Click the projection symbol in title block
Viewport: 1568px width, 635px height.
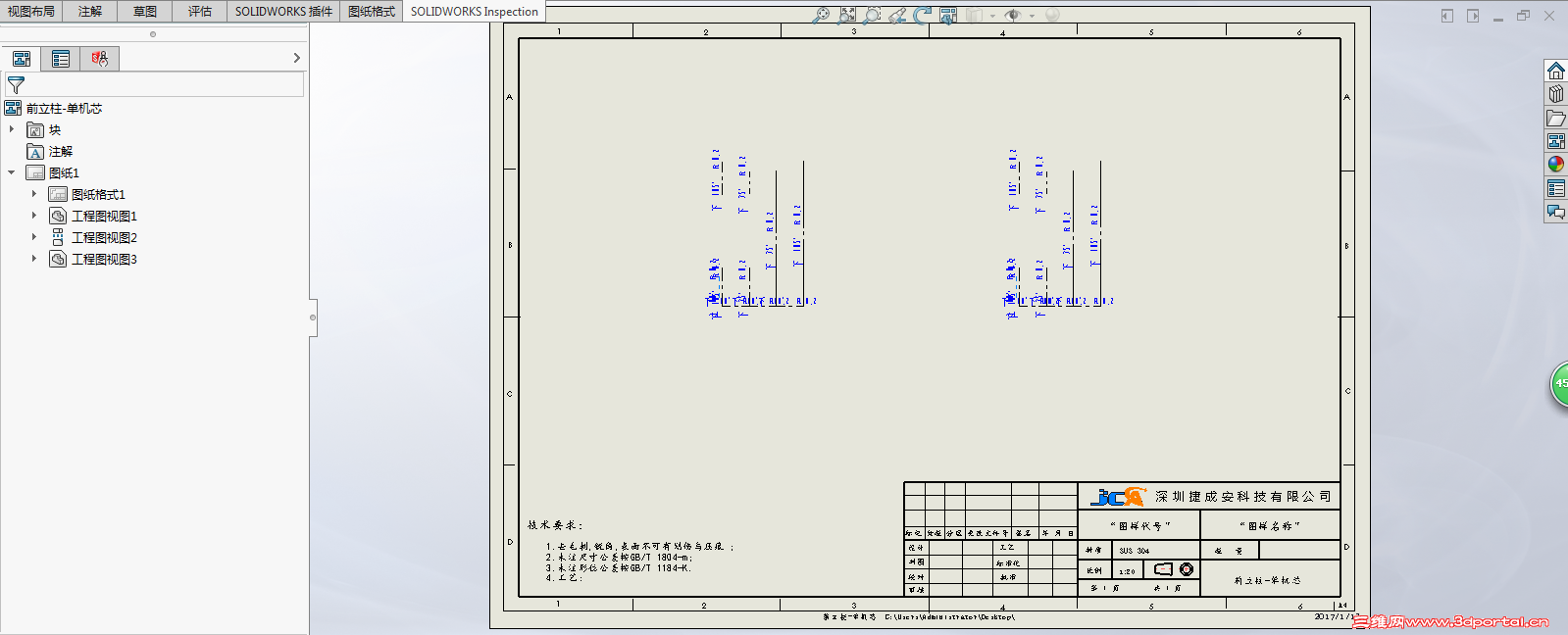(x=1174, y=569)
